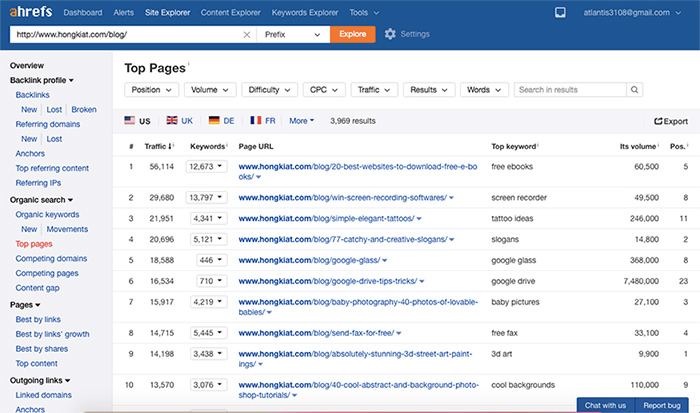Open the notifications panel icon in header
700x413 pixels.
[x=560, y=13]
